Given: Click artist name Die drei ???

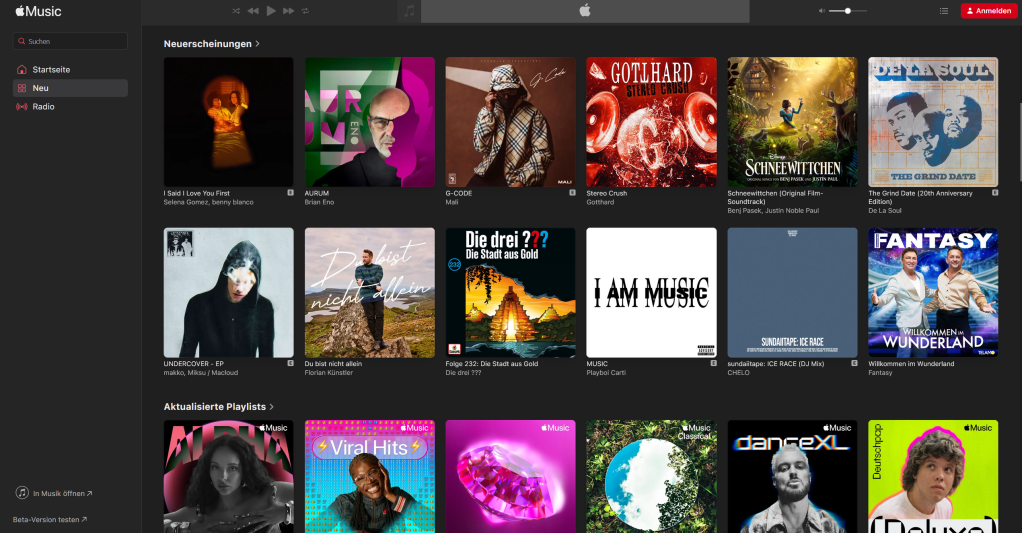Looking at the screenshot, I should [x=463, y=373].
